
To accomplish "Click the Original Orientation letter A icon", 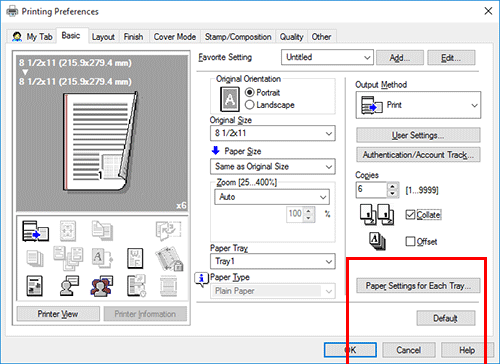I will 230,99.
